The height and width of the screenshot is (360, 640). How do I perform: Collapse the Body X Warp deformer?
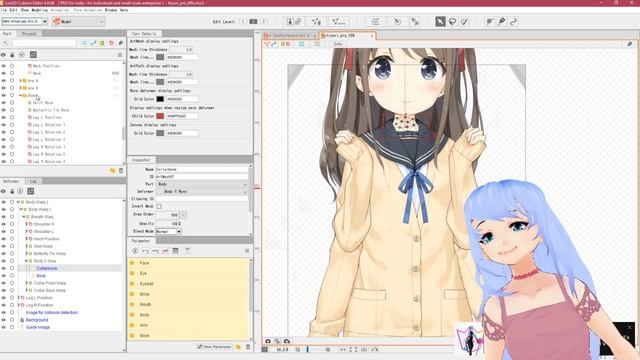[27, 261]
